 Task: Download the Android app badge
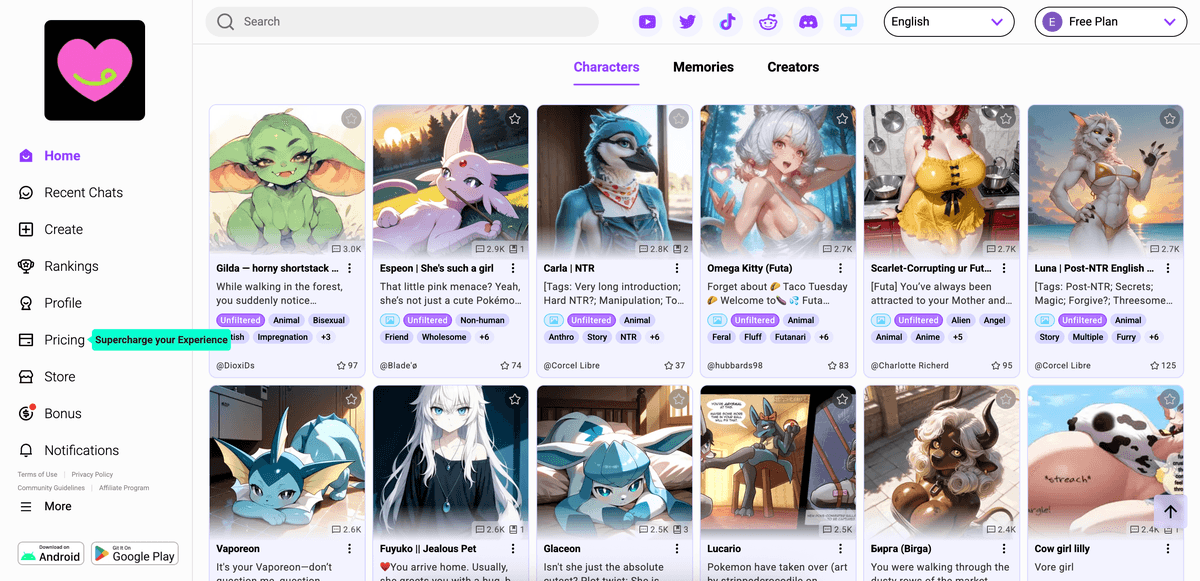[51, 553]
